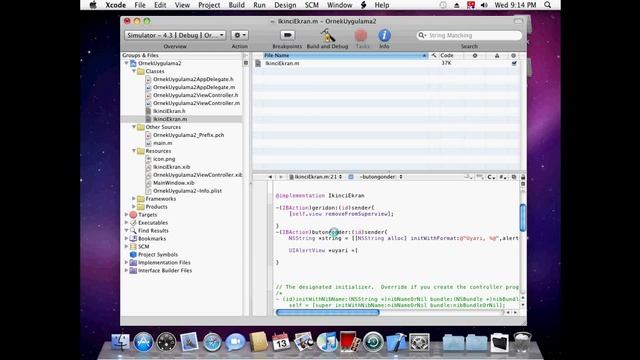Screen dimensions: 640x360
Task: Click the build hammer column header icon
Action: point(434,56)
